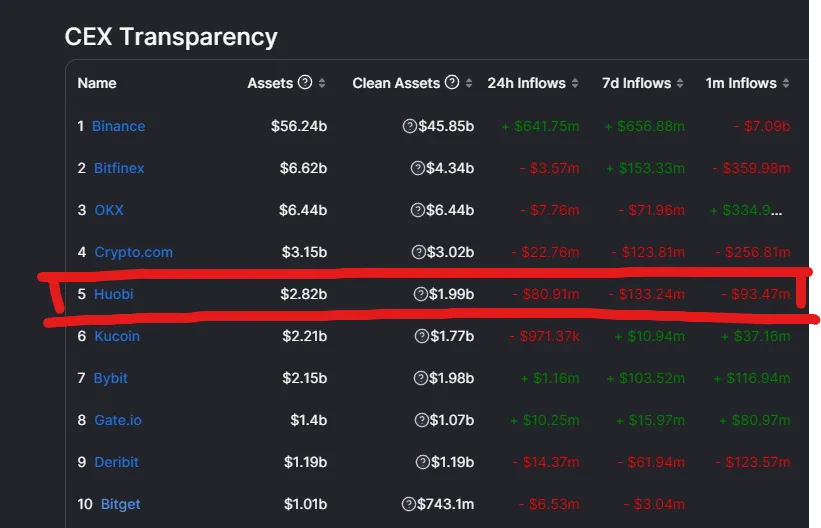
Task: Select Crypto.com assets value $3.15b
Action: pos(304,252)
